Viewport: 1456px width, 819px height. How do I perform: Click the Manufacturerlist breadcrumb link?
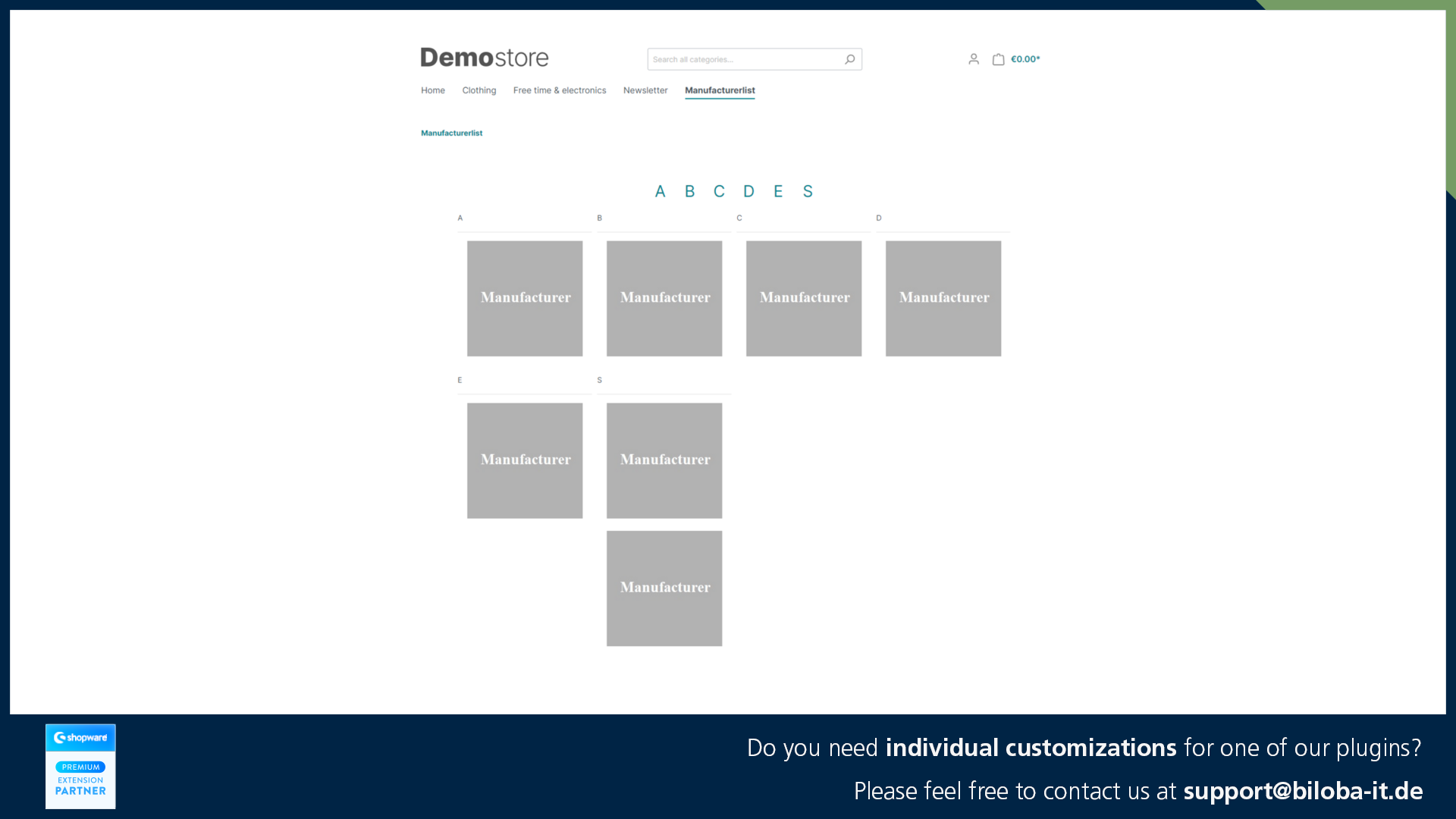pyautogui.click(x=452, y=133)
